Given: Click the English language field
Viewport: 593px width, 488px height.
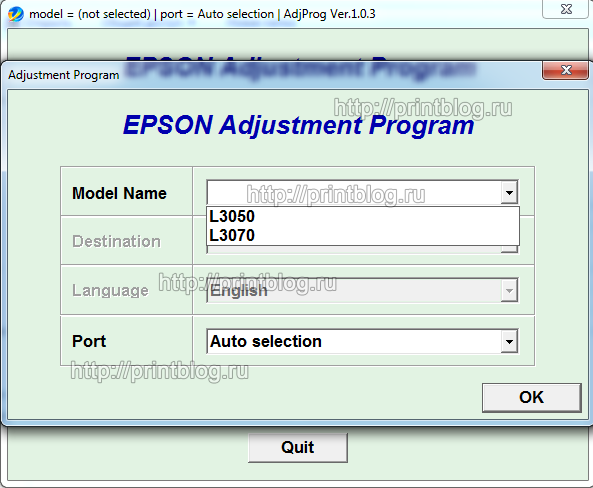Looking at the screenshot, I should (354, 291).
